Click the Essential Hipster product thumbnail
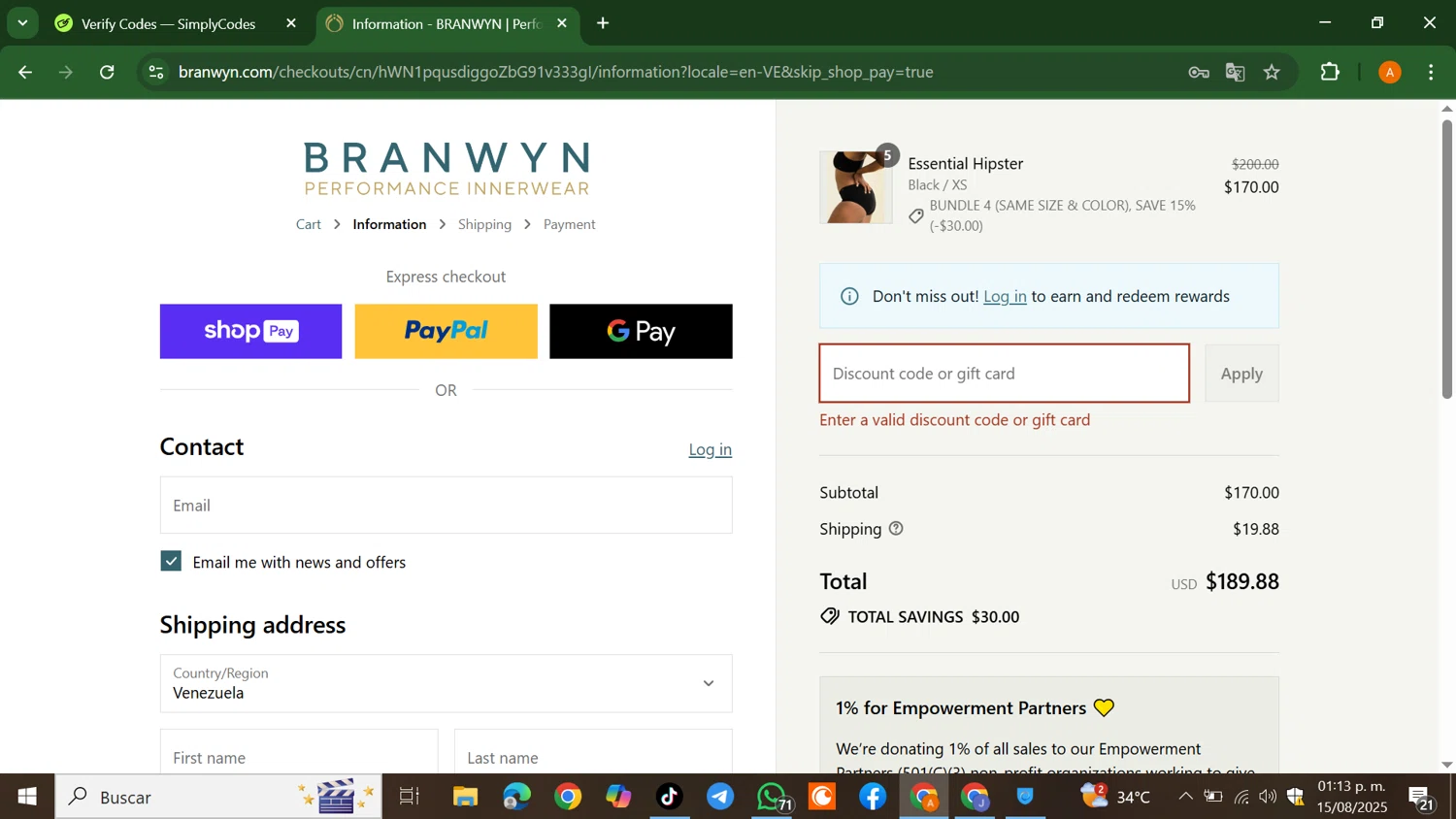 [x=855, y=187]
